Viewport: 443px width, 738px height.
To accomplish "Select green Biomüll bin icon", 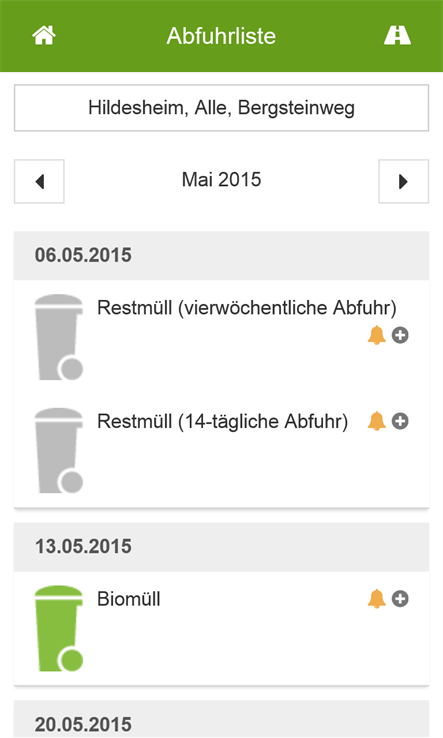I will click(x=59, y=628).
